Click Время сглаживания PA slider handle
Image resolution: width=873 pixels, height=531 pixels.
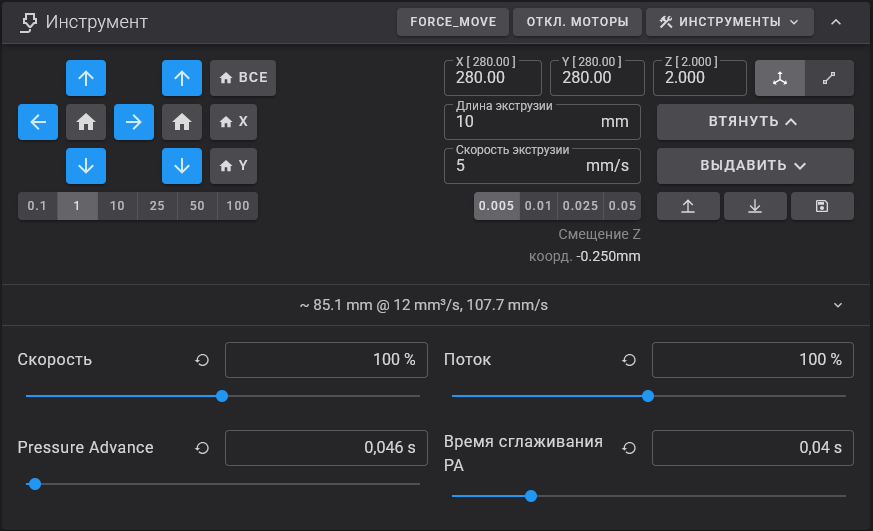531,496
